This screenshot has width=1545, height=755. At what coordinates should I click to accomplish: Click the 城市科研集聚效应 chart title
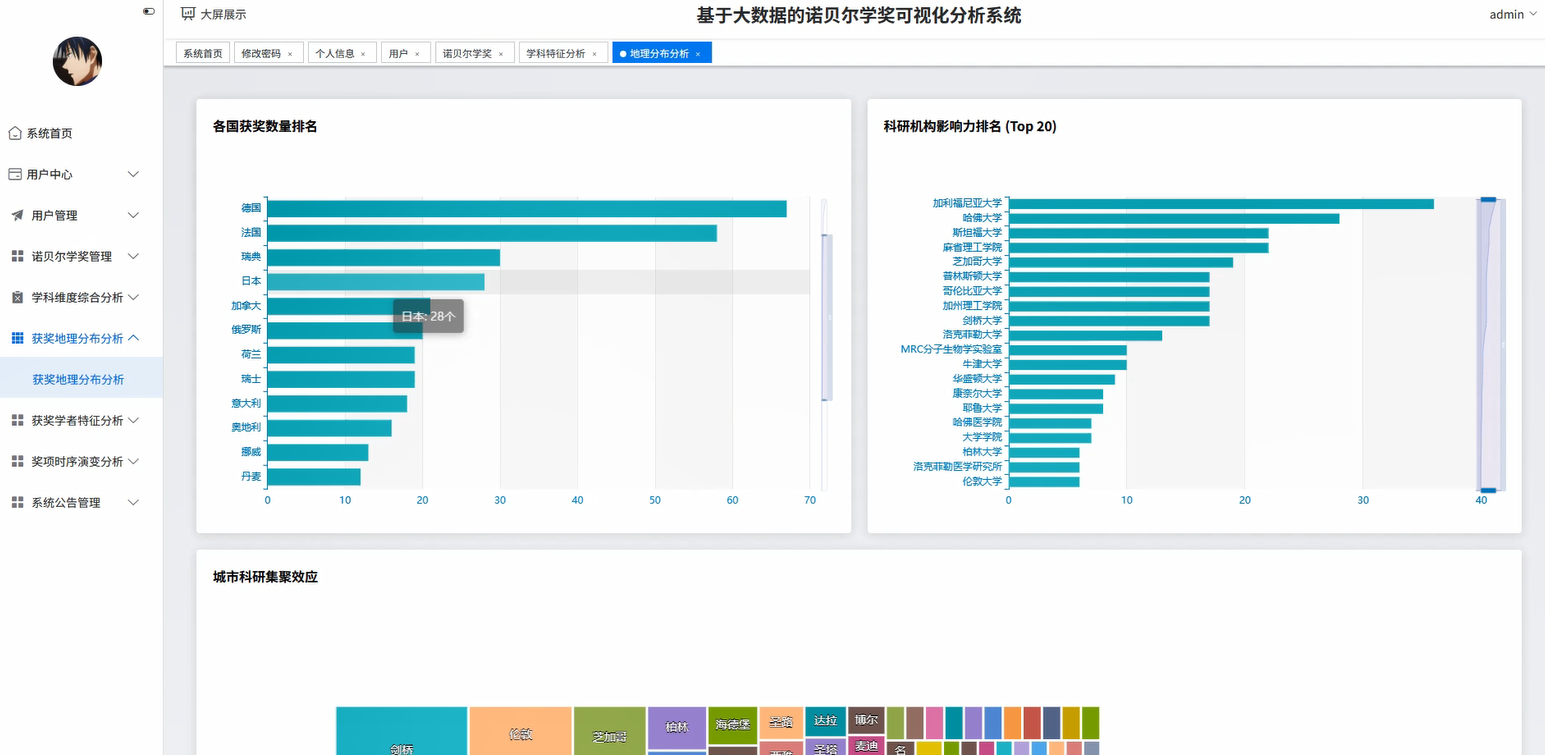pos(265,577)
